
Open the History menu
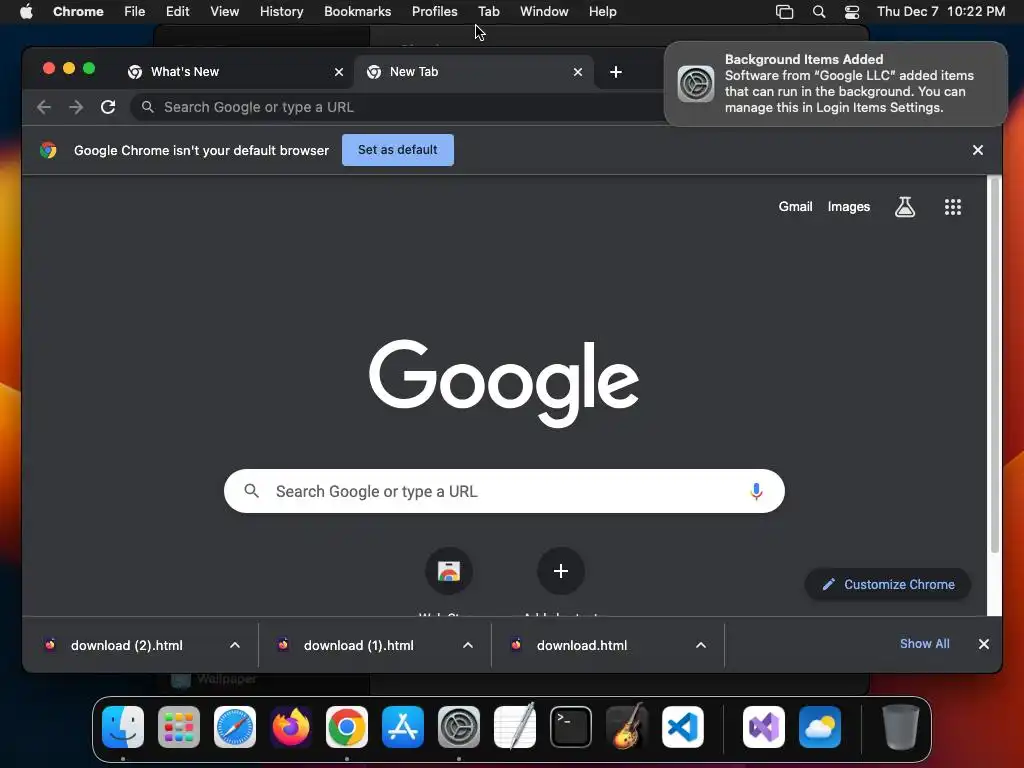[281, 12]
